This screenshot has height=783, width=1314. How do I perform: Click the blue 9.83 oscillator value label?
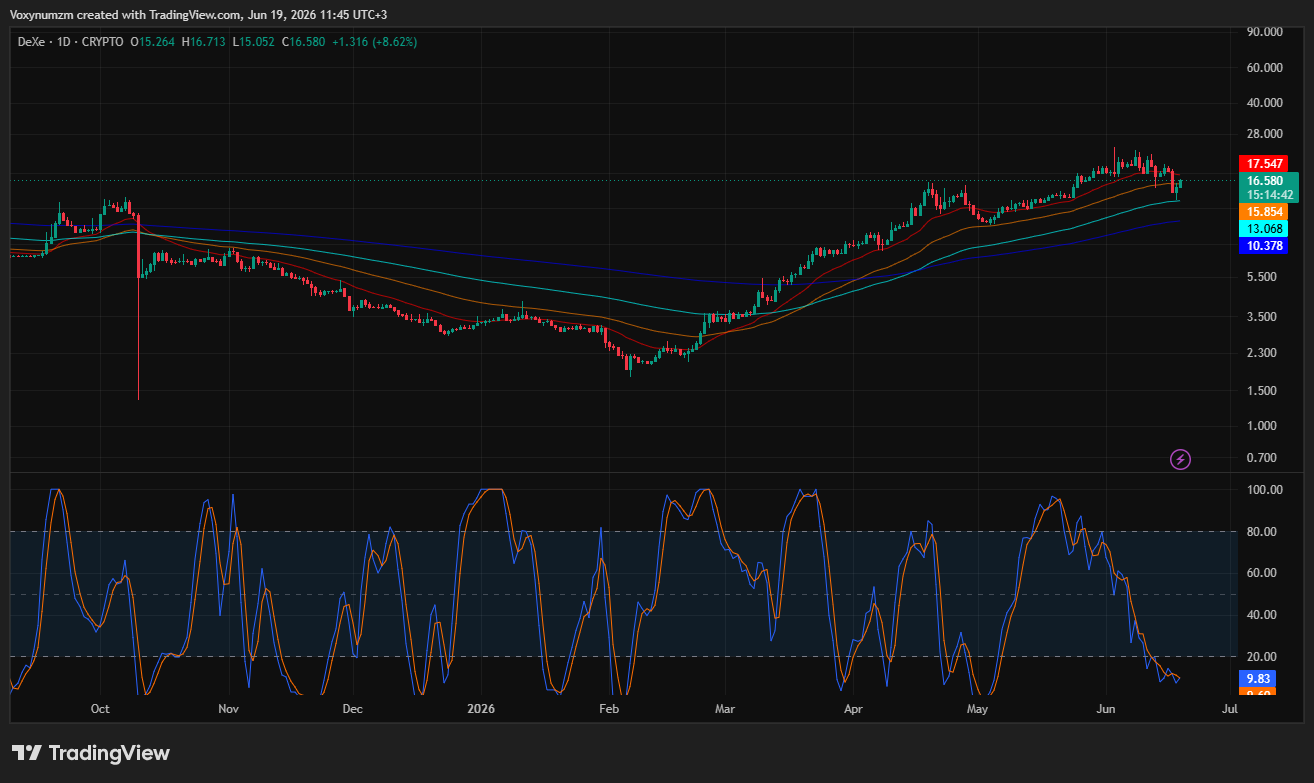[1257, 678]
